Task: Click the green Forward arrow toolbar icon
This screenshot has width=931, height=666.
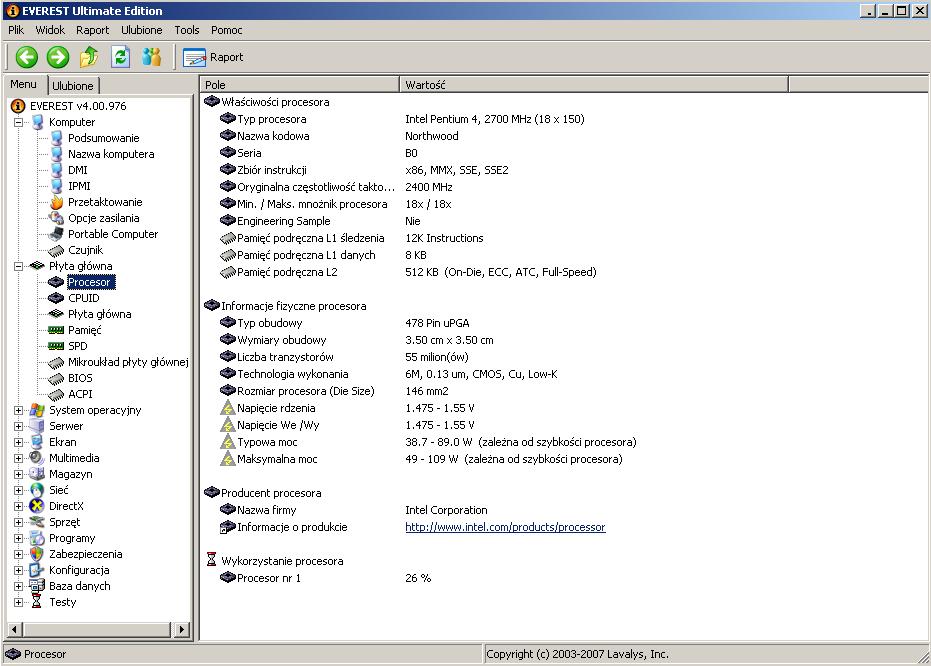Action: (58, 57)
